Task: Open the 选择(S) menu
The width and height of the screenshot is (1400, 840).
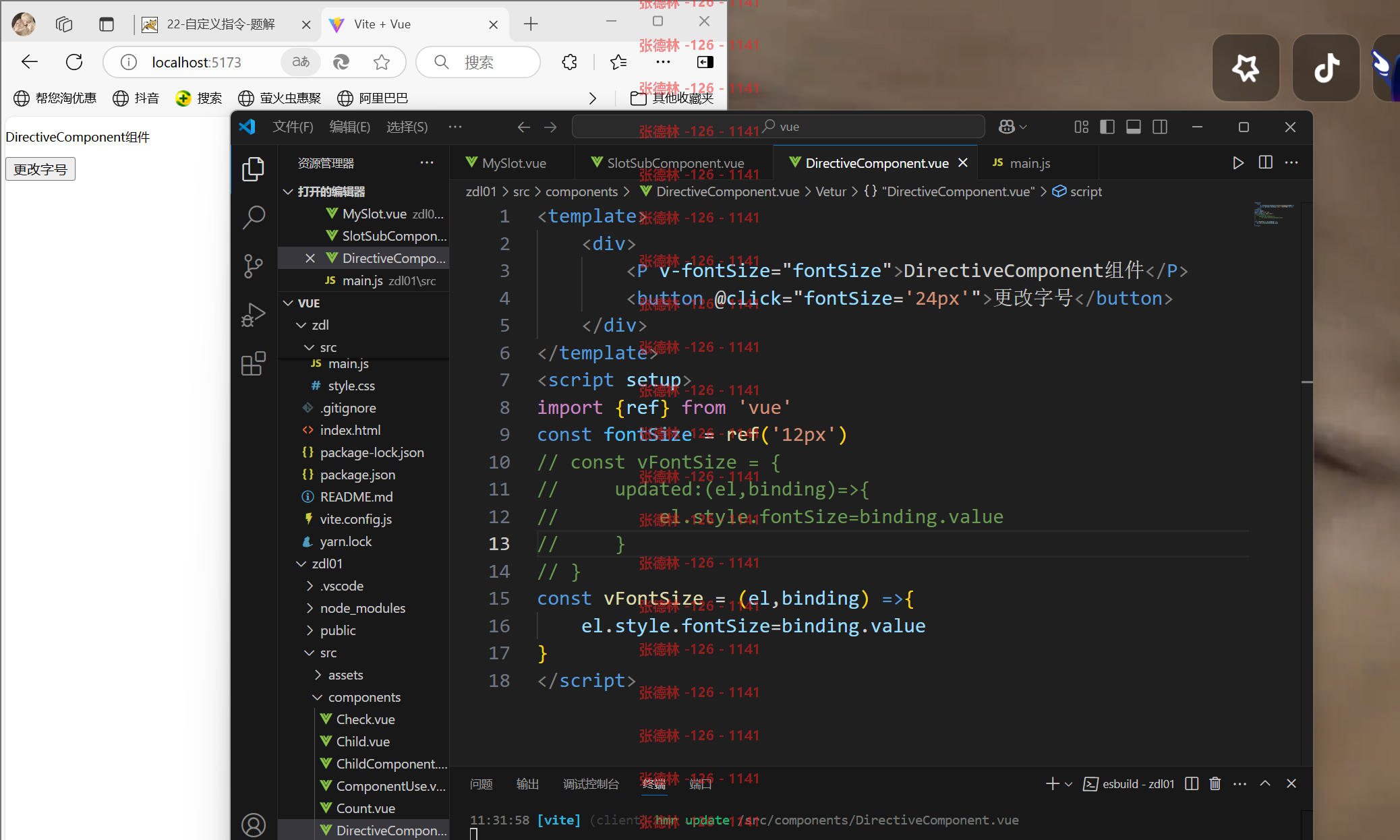Action: (407, 127)
